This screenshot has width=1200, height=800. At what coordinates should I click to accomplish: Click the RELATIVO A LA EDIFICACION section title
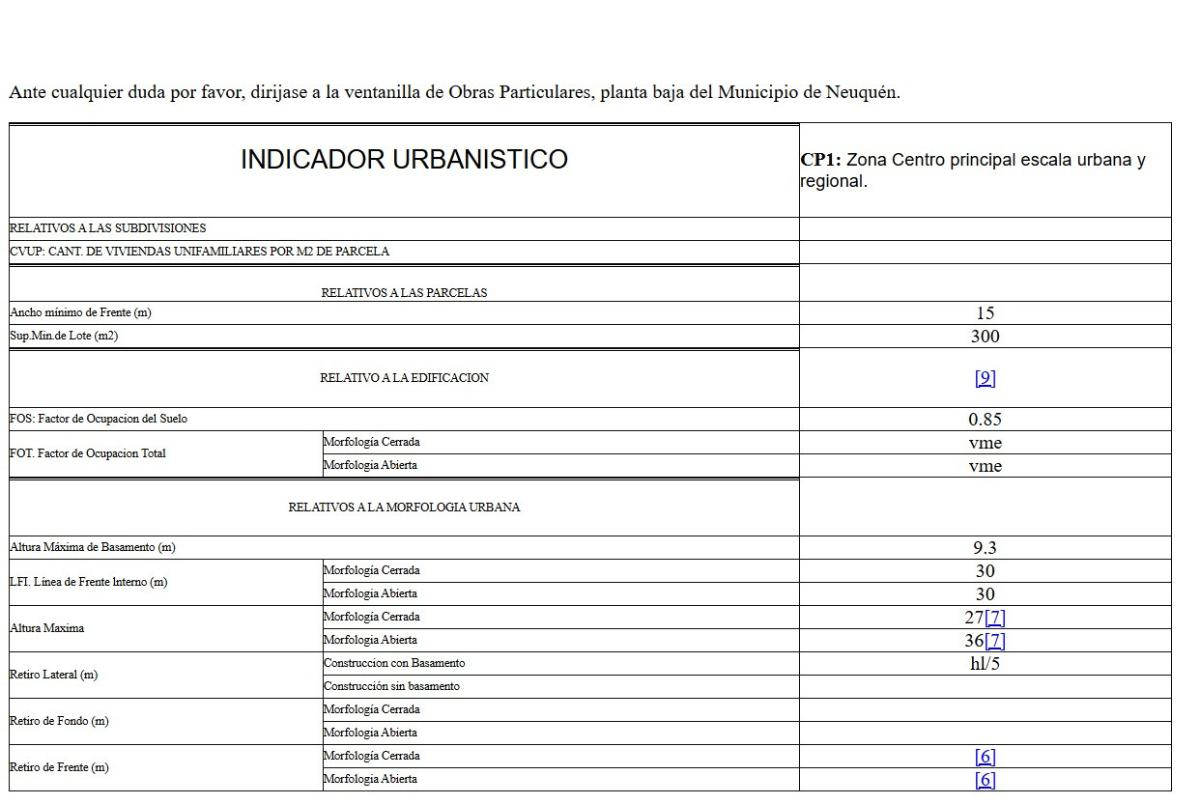(403, 378)
